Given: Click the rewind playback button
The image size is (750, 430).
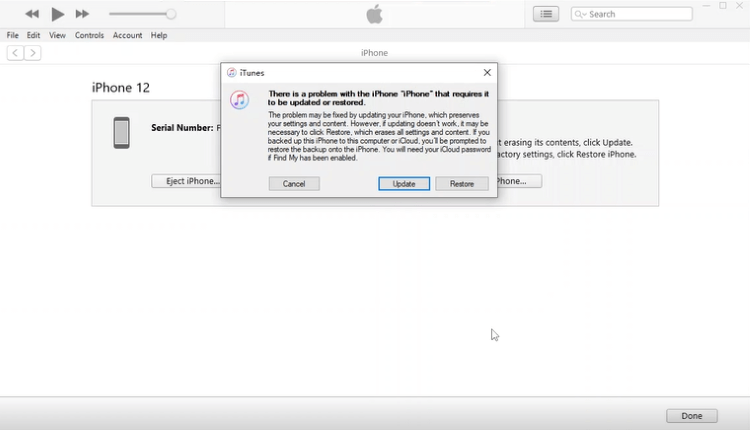Looking at the screenshot, I should [x=32, y=14].
